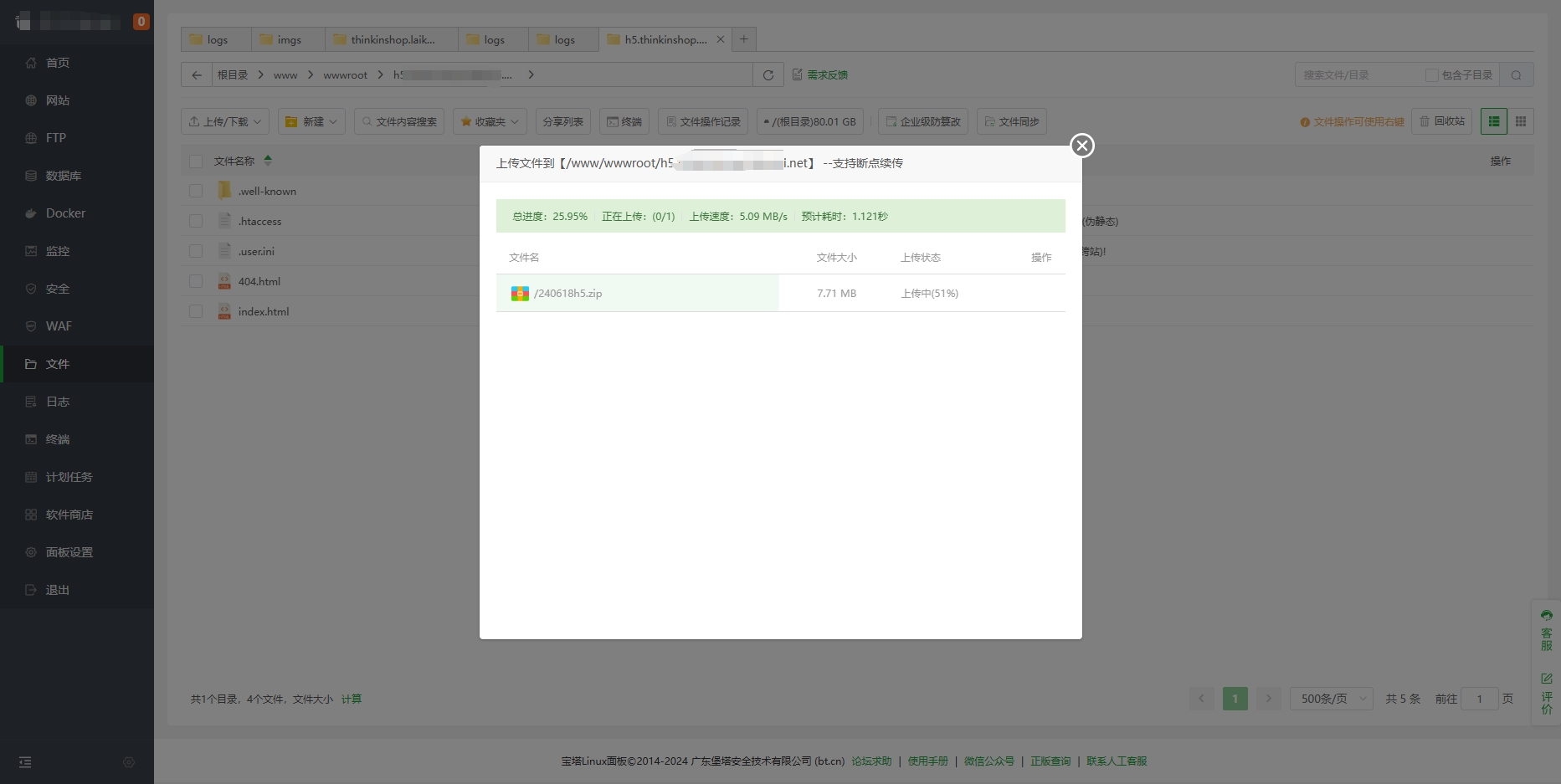Open Docker in the sidebar
Viewport: 1561px width, 784px height.
tap(65, 213)
